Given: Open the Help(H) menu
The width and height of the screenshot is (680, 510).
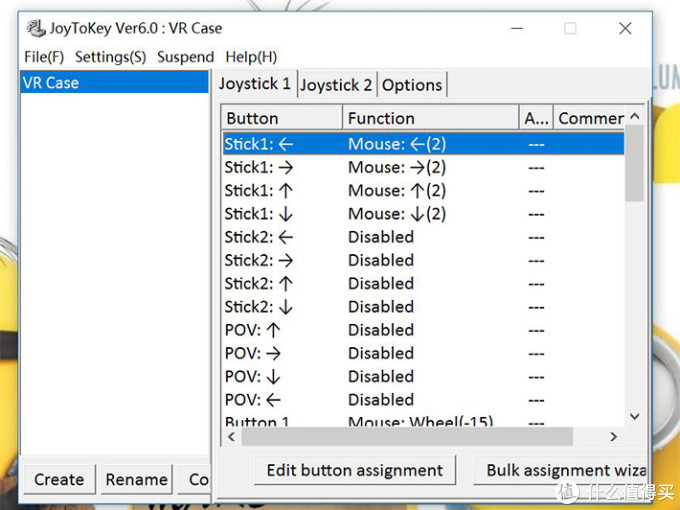Looking at the screenshot, I should 251,57.
